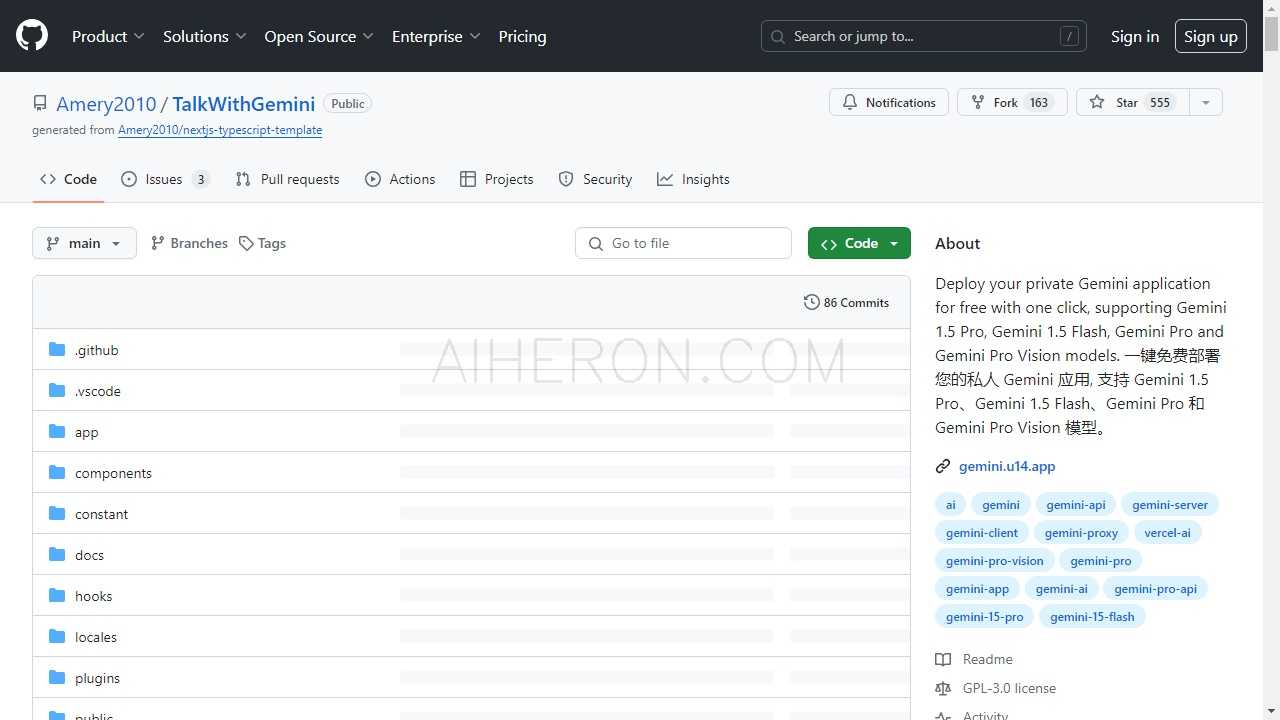Open the components folder
This screenshot has height=720, width=1280.
113,473
